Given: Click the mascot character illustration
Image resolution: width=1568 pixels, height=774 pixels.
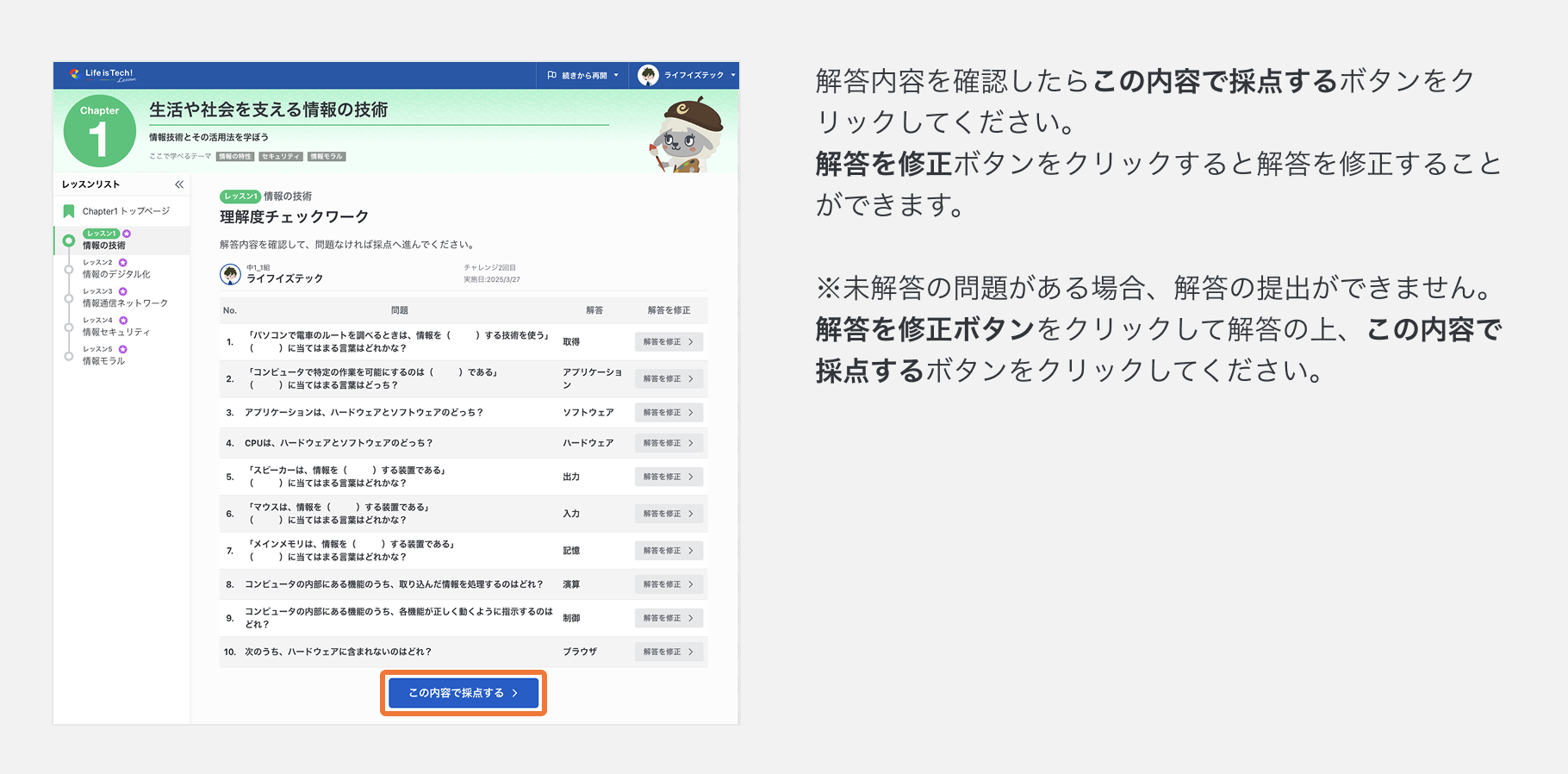Looking at the screenshot, I should coord(687,135).
